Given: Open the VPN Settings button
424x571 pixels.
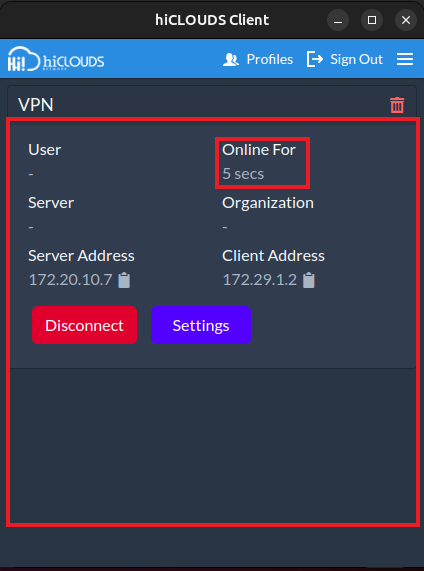Looking at the screenshot, I should [x=201, y=325].
